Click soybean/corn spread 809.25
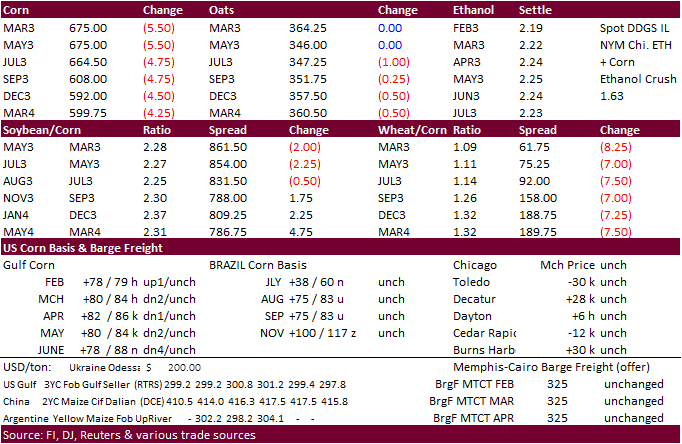This screenshot has width=682, height=444. (227, 215)
